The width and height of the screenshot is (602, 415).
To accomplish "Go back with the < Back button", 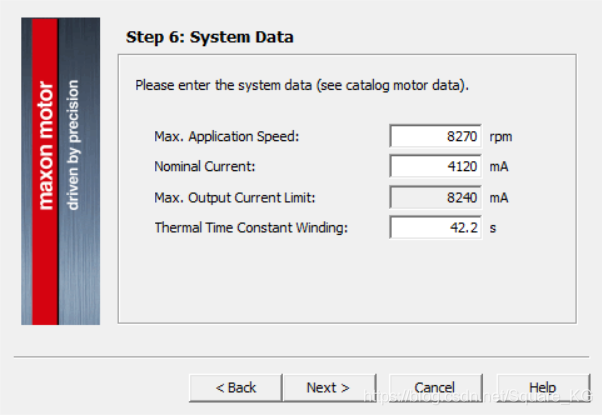I will pyautogui.click(x=236, y=388).
